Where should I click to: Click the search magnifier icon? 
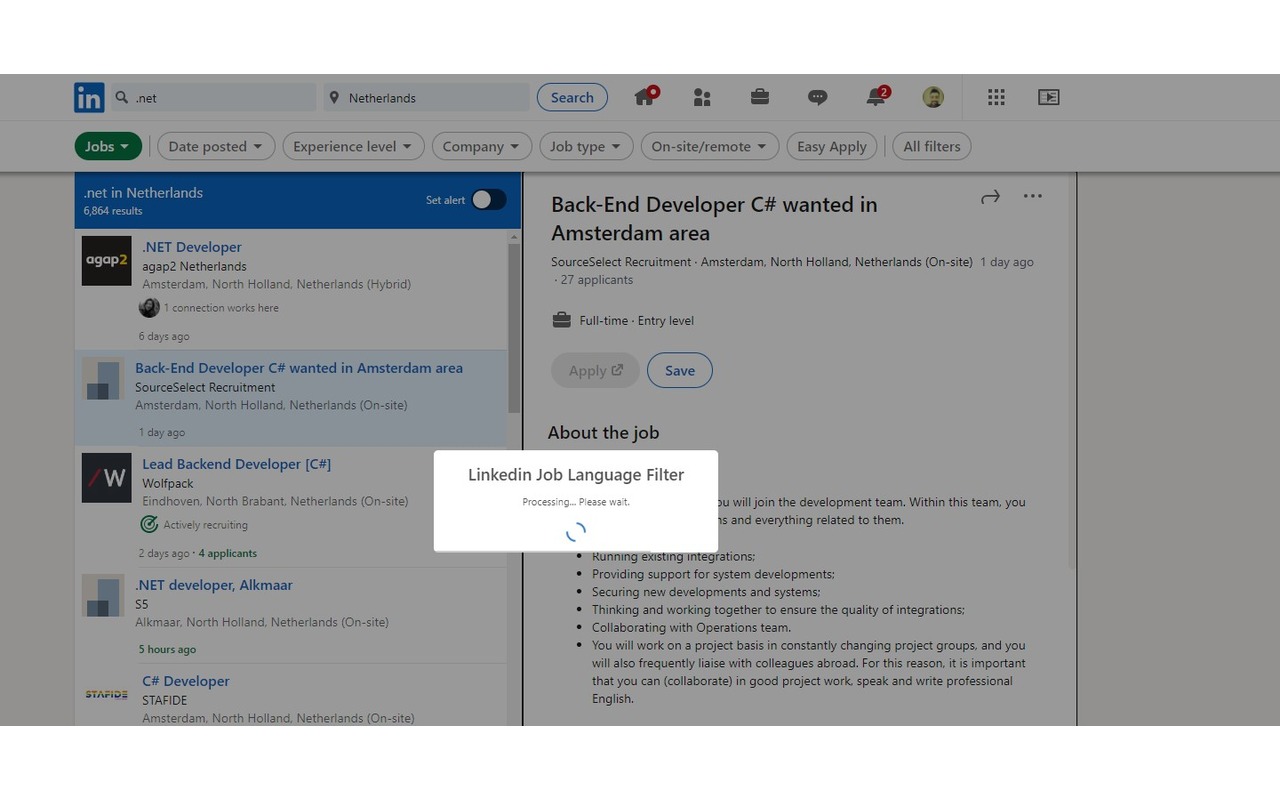(x=122, y=97)
